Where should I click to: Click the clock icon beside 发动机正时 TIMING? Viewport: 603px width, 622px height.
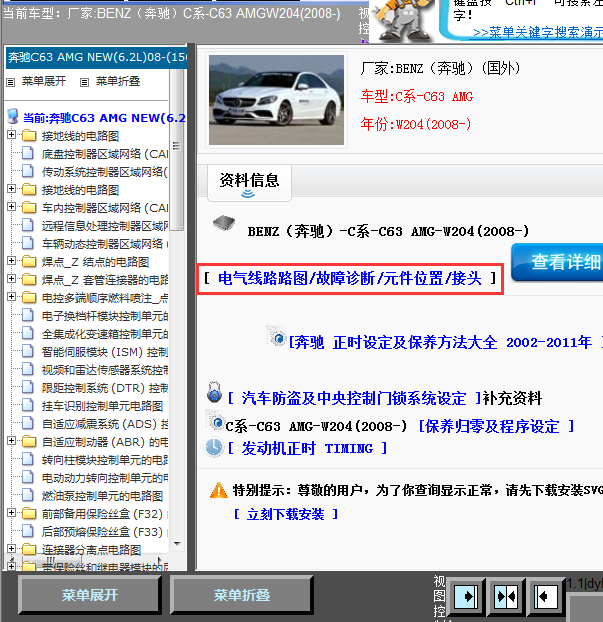(214, 447)
